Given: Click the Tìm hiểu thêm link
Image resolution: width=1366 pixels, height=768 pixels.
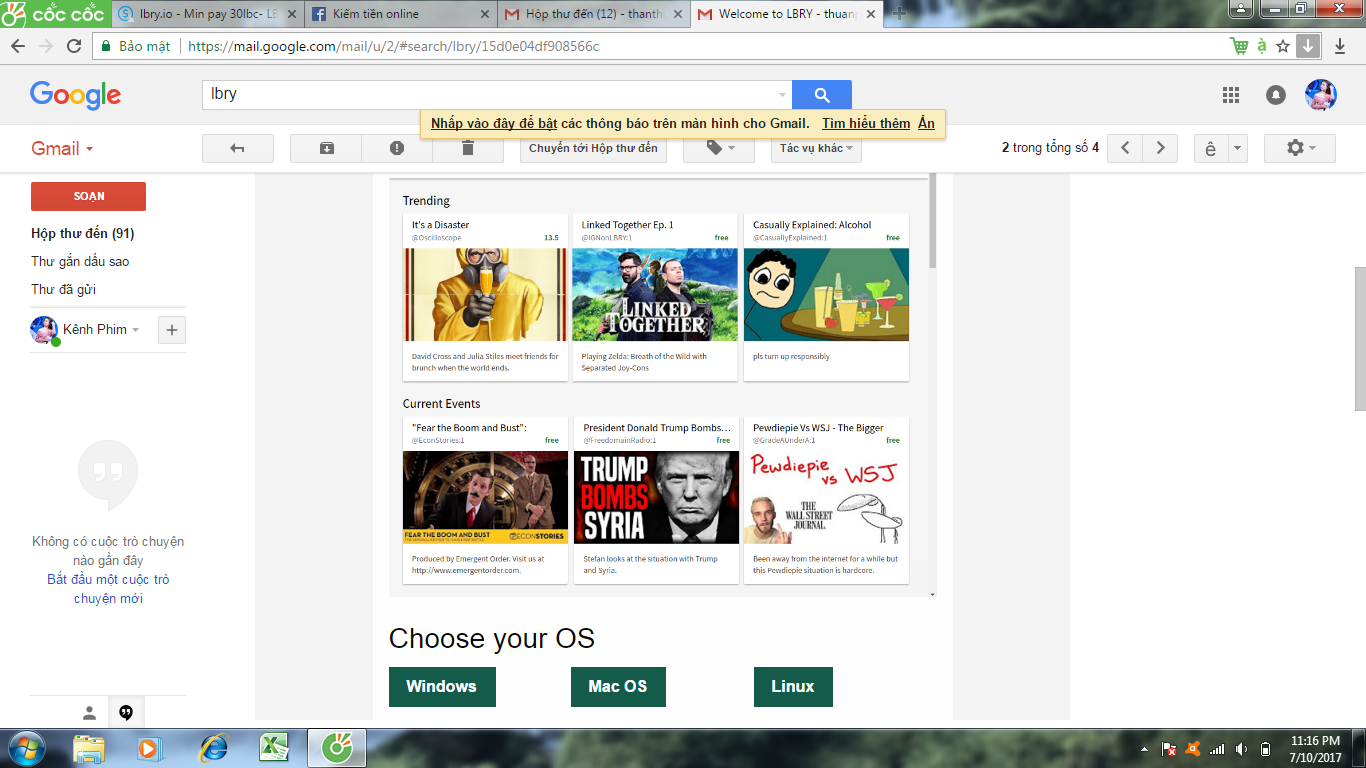Looking at the screenshot, I should pyautogui.click(x=866, y=124).
